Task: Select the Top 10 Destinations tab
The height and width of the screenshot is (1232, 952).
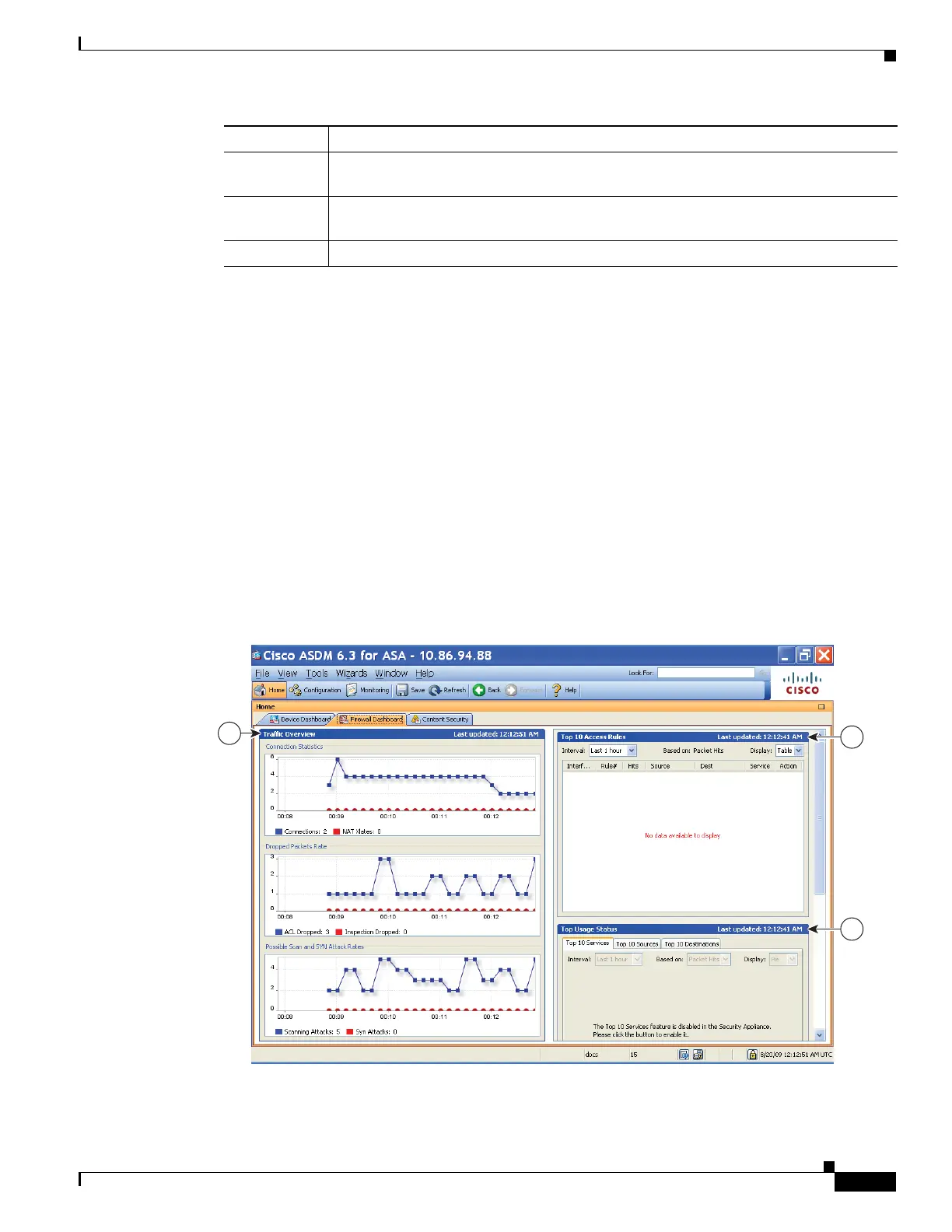Action: (691, 943)
